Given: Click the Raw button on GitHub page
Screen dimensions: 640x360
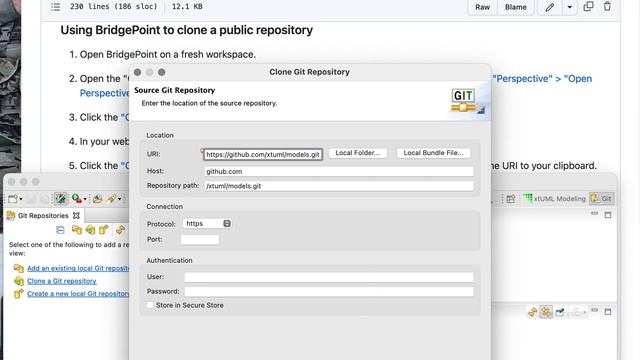Looking at the screenshot, I should pos(482,7).
